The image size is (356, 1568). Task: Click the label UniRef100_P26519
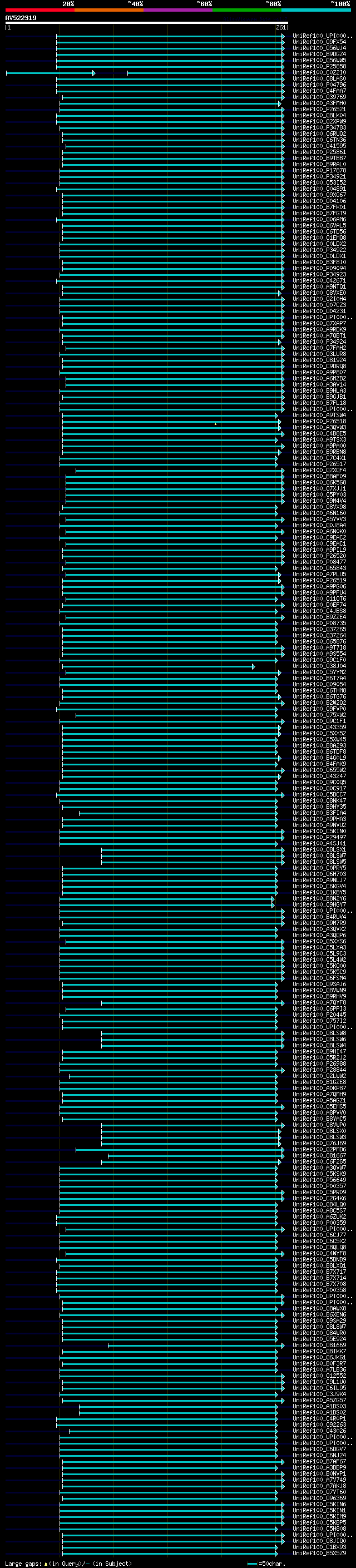point(319,580)
